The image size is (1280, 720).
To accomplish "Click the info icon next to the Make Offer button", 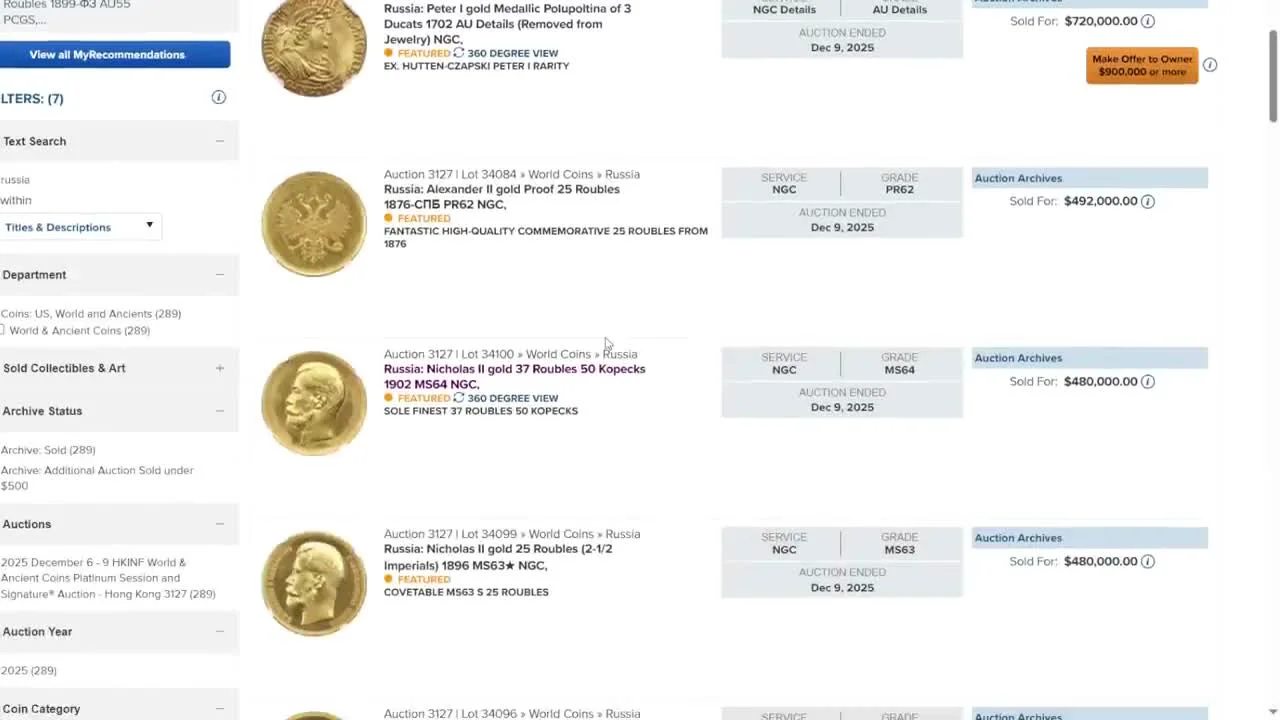I will [x=1210, y=64].
